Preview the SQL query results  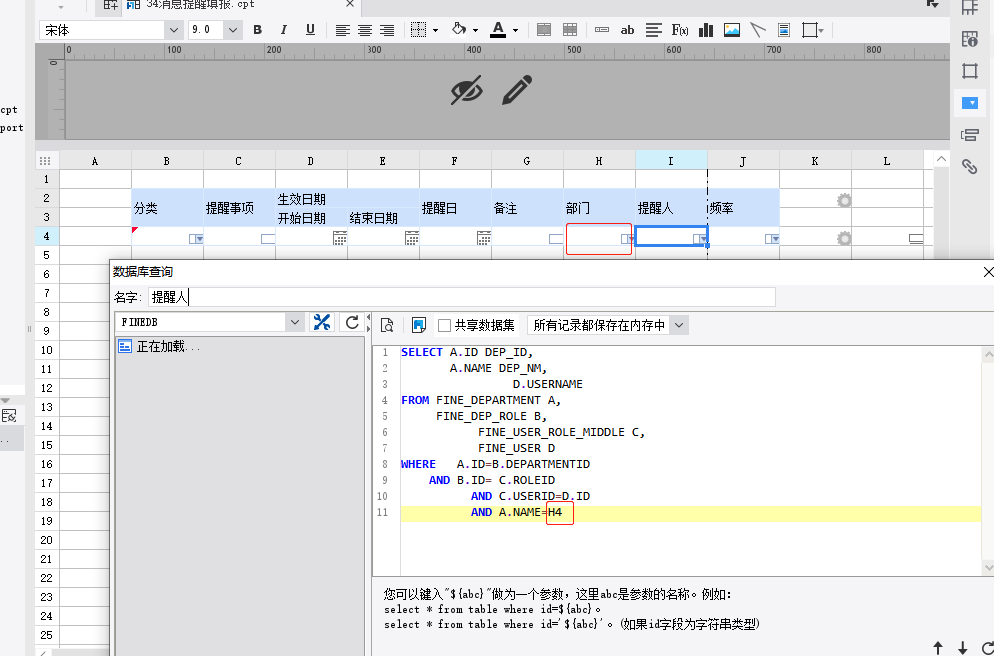[387, 325]
